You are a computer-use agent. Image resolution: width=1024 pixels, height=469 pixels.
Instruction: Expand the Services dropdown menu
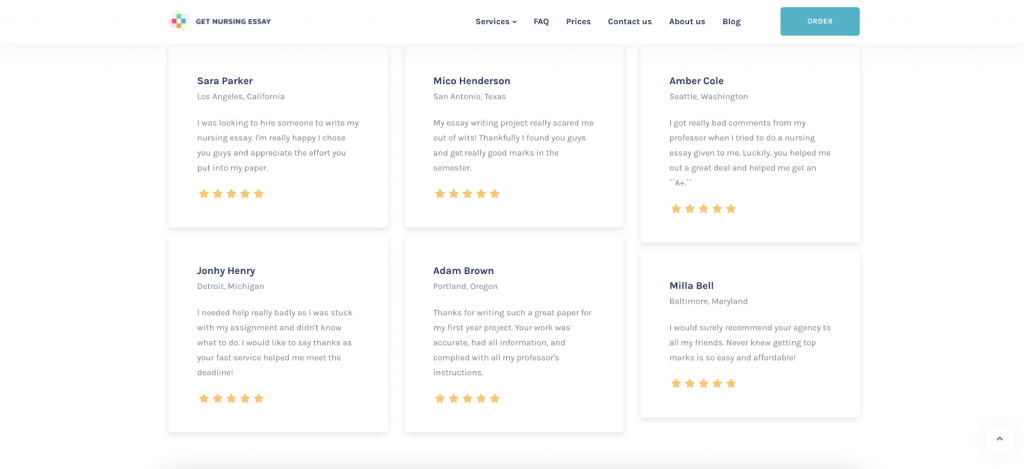coord(496,22)
